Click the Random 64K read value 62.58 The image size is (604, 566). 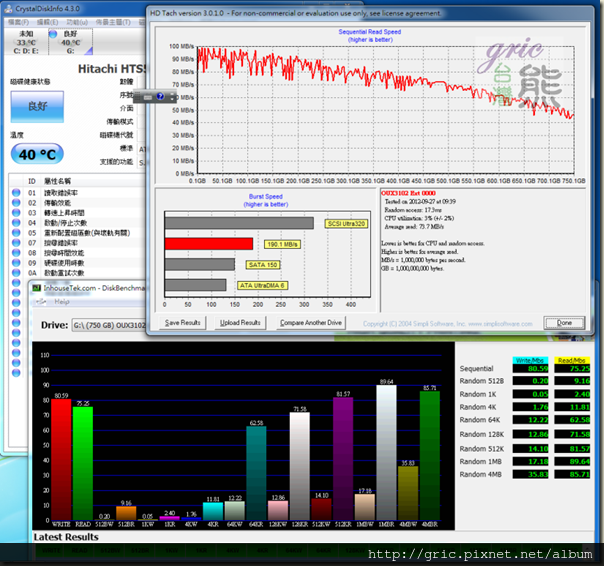tap(572, 420)
